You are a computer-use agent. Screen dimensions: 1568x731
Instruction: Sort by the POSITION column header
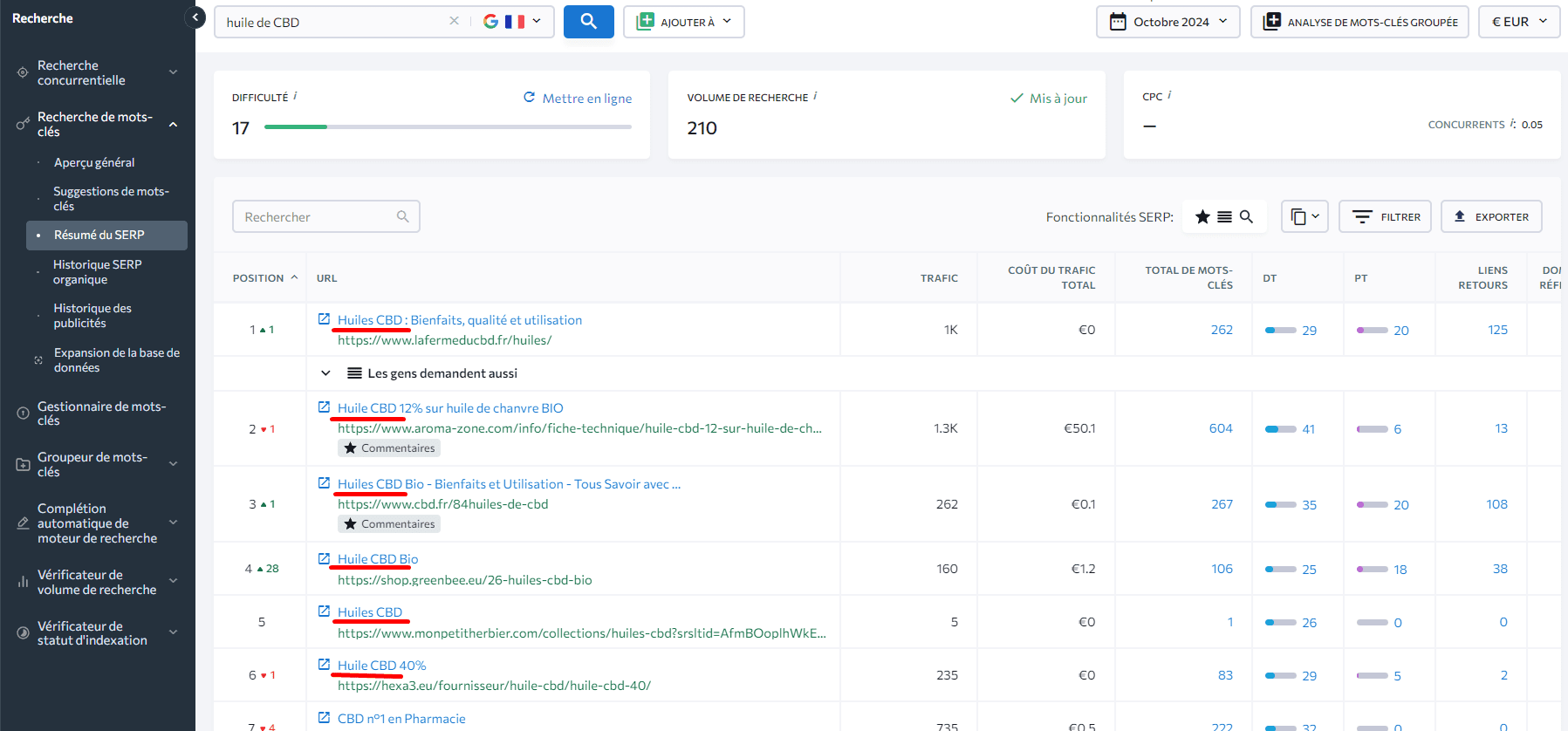(265, 278)
